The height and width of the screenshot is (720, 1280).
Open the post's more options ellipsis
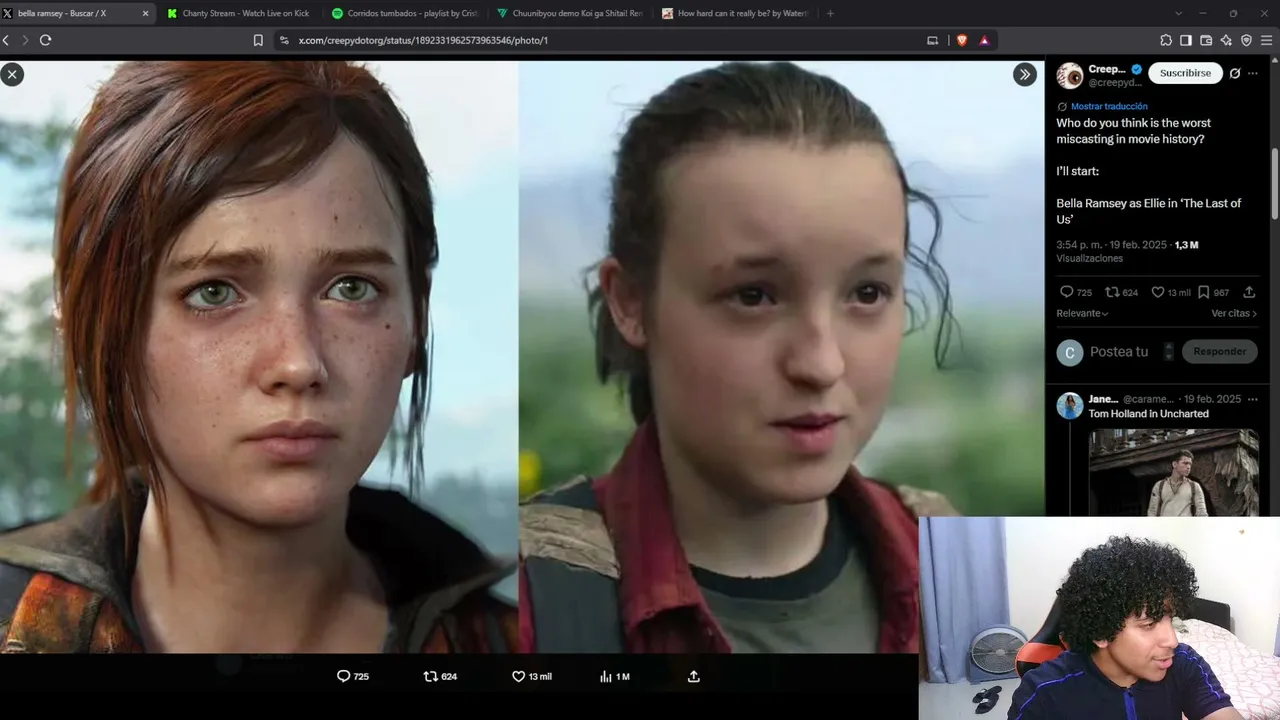click(x=1253, y=73)
